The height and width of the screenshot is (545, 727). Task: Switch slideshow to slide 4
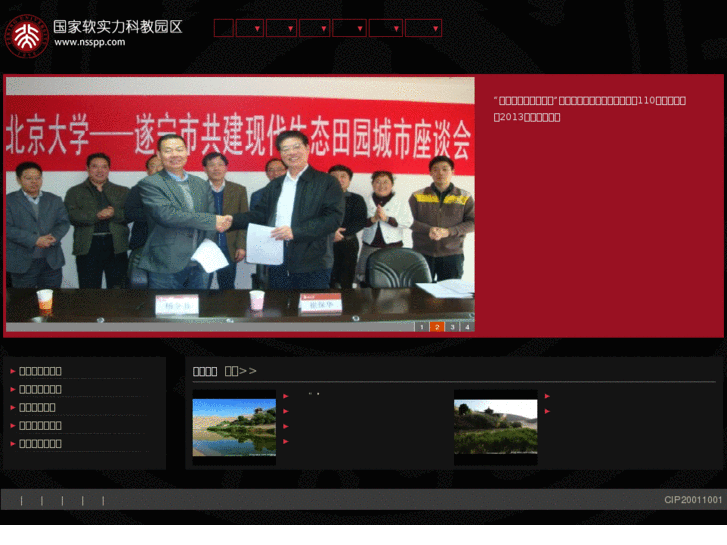tap(467, 327)
